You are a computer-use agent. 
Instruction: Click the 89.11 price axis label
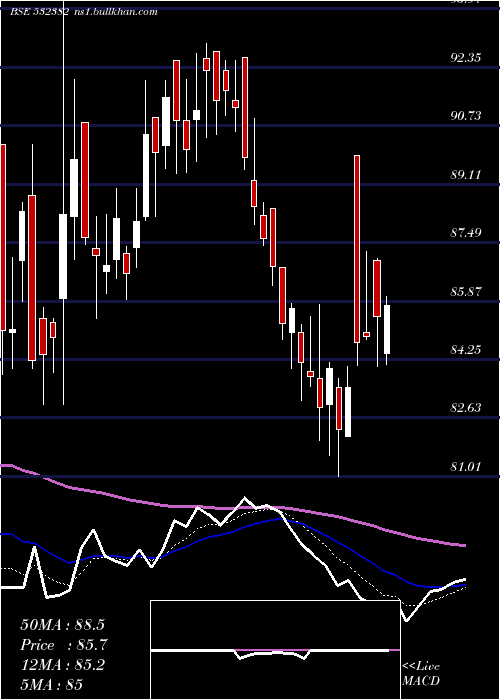[466, 175]
